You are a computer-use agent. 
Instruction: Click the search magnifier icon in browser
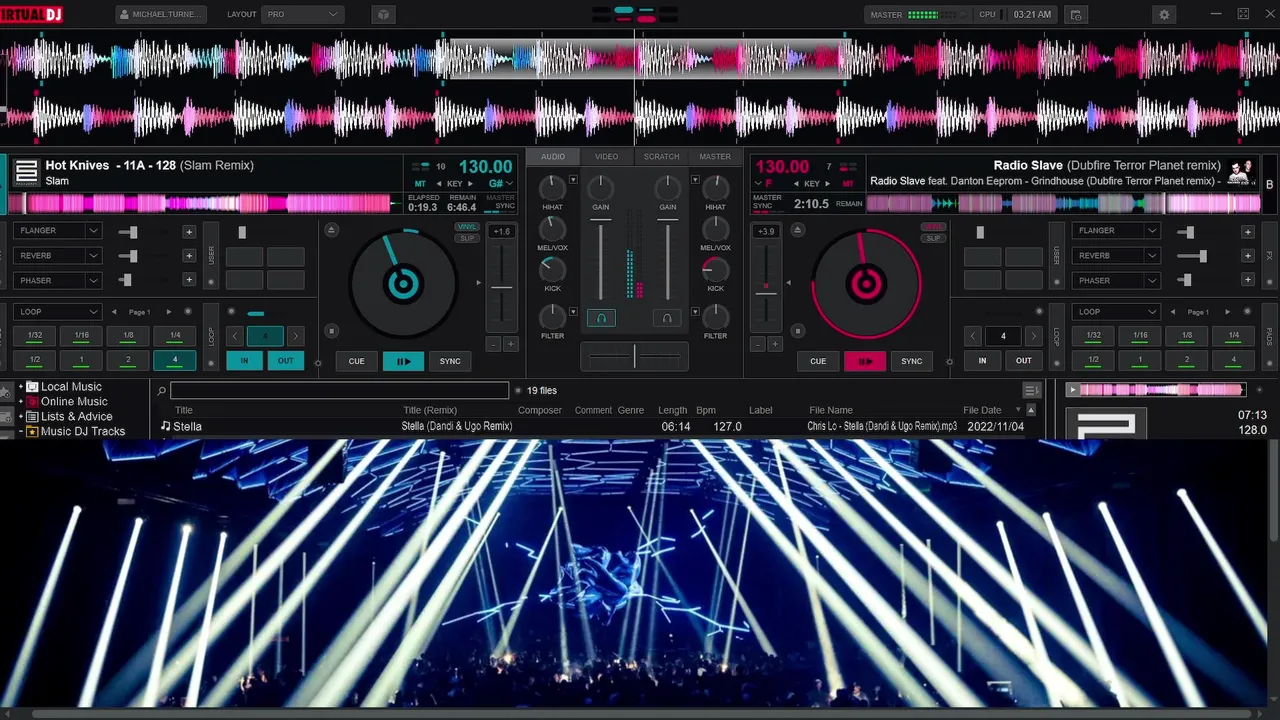click(162, 391)
